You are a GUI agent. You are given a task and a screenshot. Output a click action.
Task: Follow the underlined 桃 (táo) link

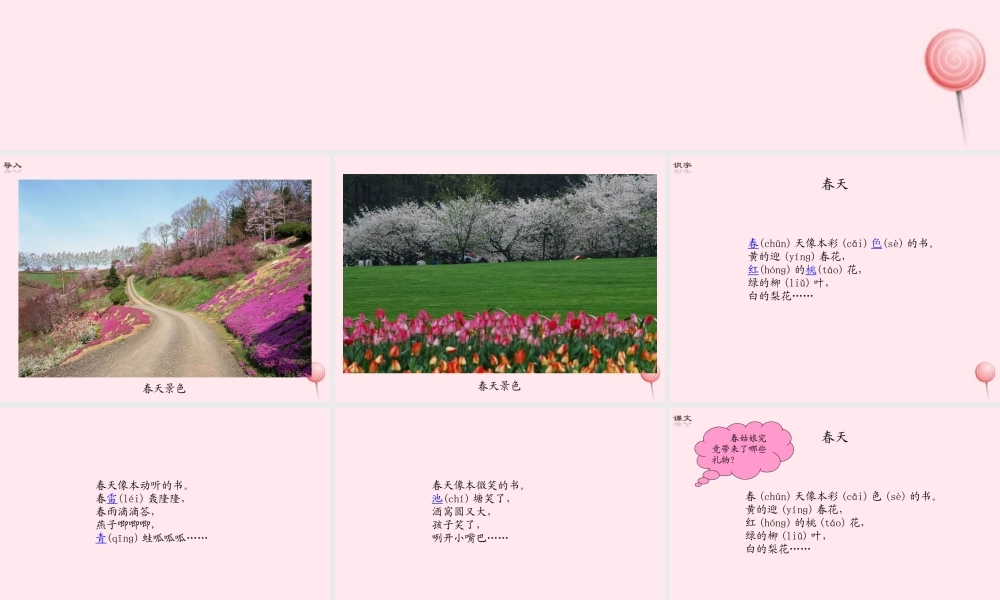[x=811, y=270]
